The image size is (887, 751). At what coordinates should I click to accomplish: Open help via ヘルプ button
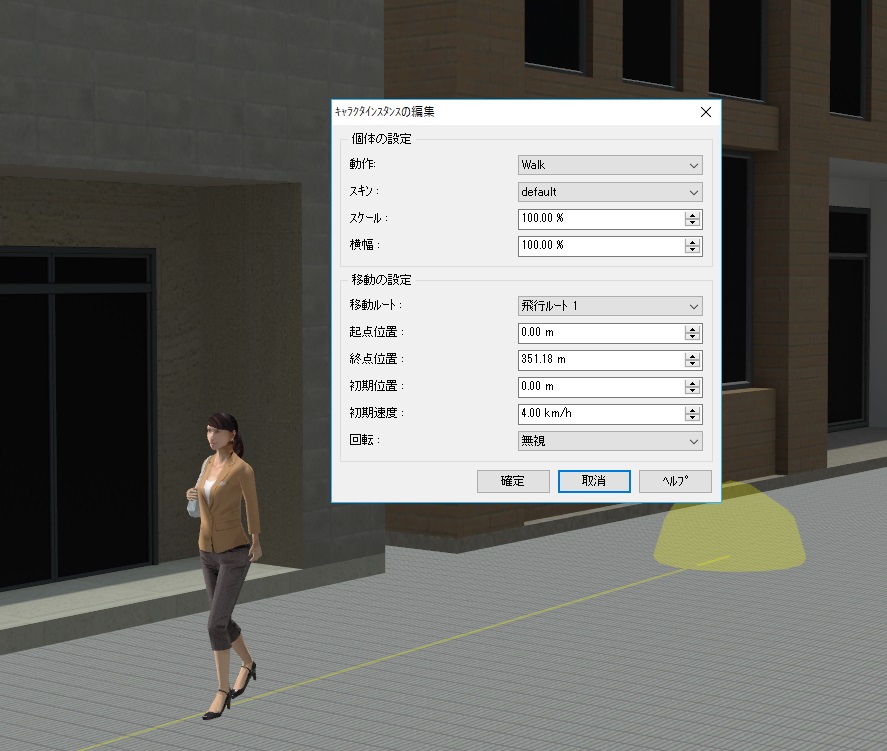[675, 481]
